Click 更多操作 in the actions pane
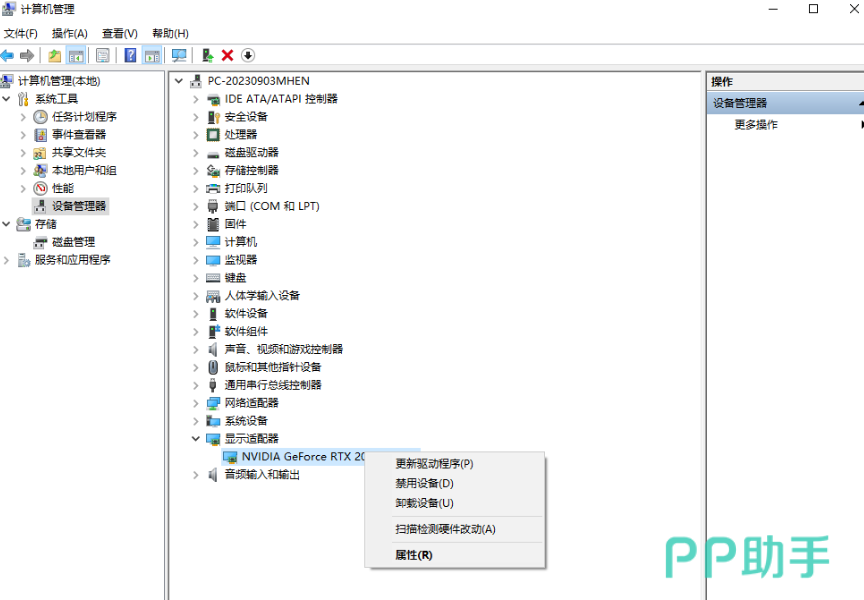The width and height of the screenshot is (864, 600). click(x=756, y=125)
